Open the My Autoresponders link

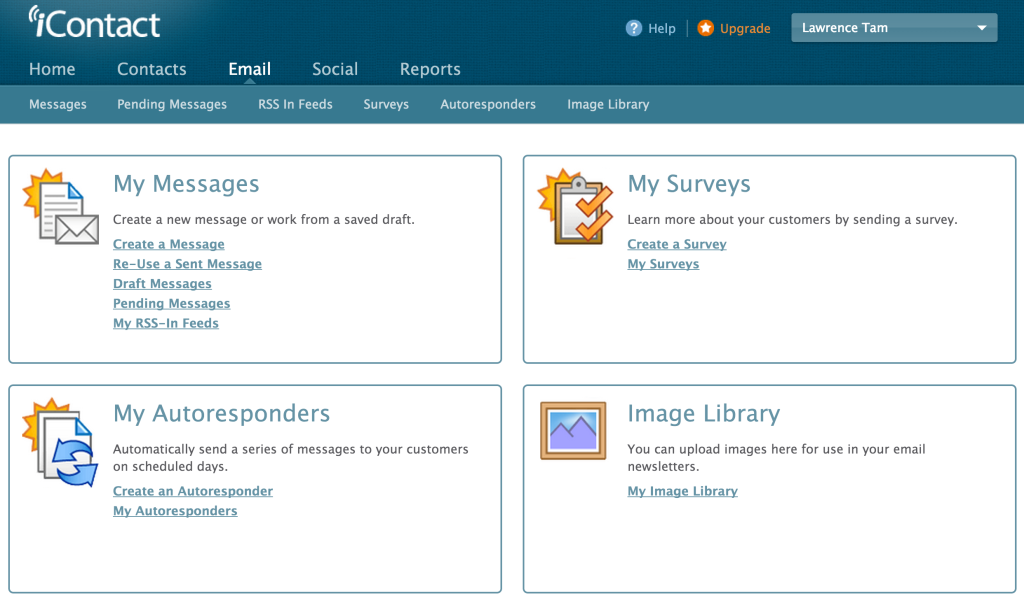click(175, 511)
